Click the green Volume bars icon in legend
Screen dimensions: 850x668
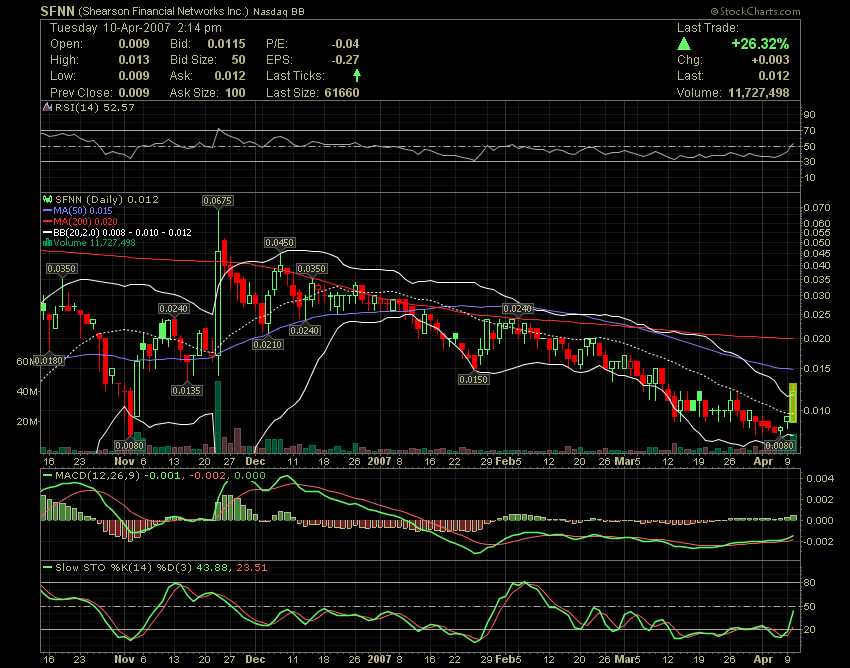point(47,241)
